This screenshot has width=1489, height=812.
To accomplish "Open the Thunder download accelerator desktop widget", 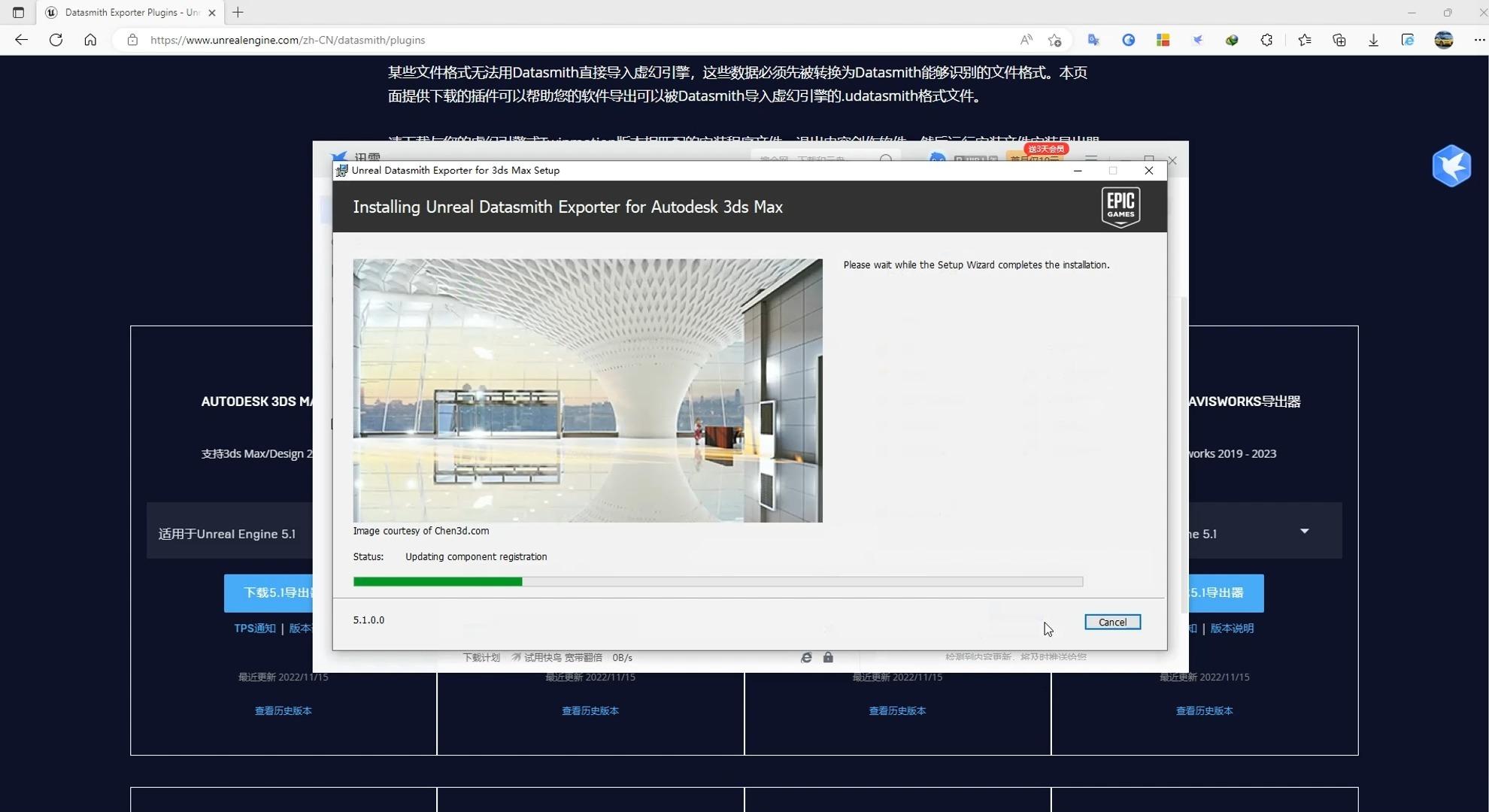I will pyautogui.click(x=1451, y=165).
